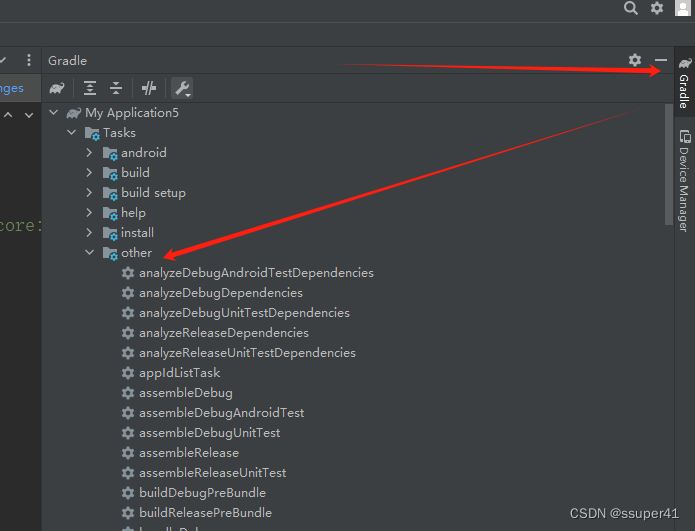The width and height of the screenshot is (695, 531).
Task: Click the Search Everywhere magnifier icon
Action: (x=631, y=8)
